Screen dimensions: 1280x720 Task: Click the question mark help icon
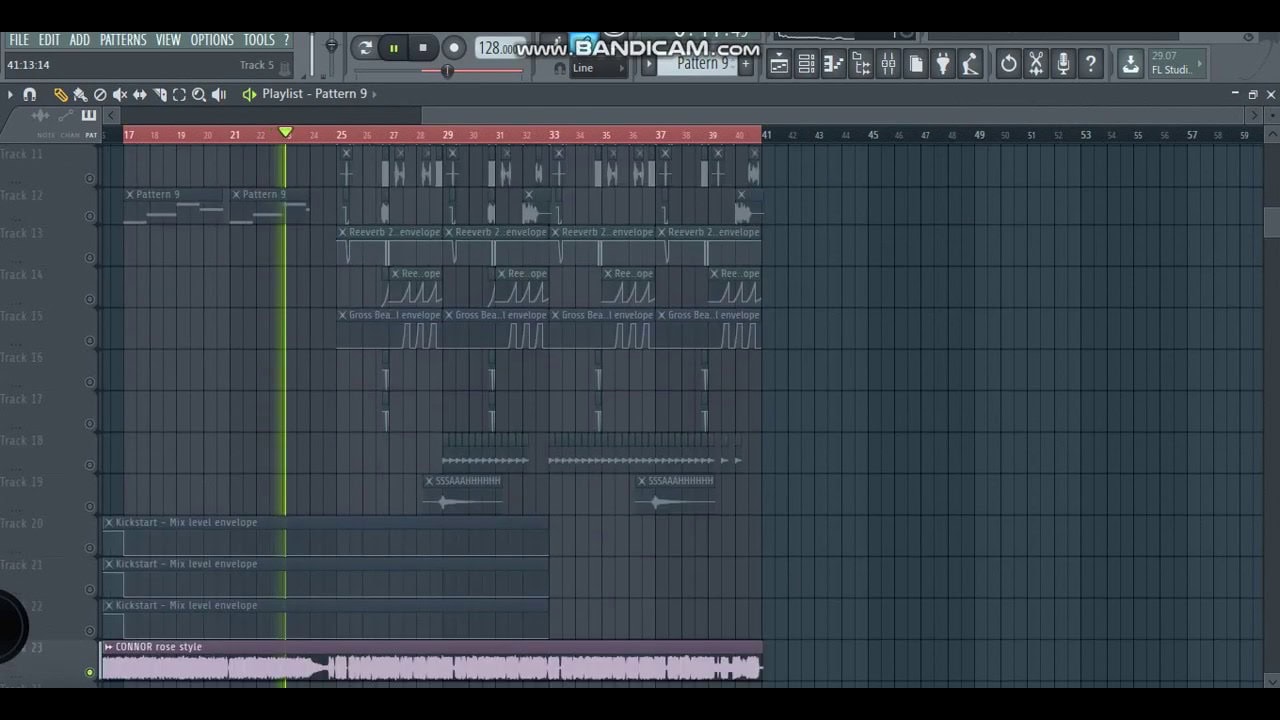[x=1091, y=65]
